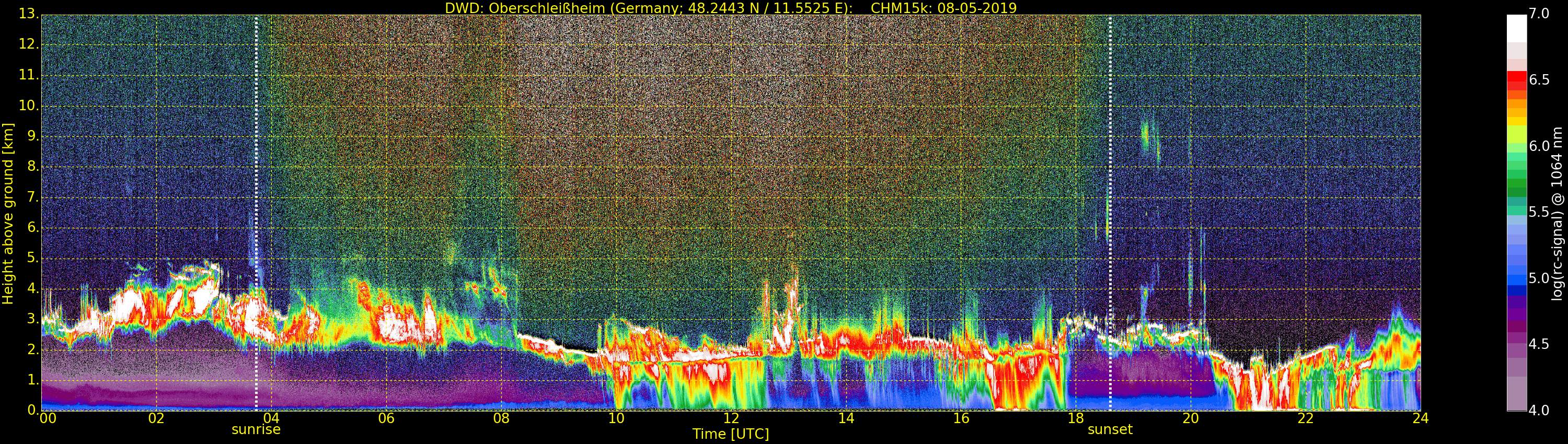Select the 12 hour tick on time axis
This screenshot has height=444, width=1568.
(731, 418)
